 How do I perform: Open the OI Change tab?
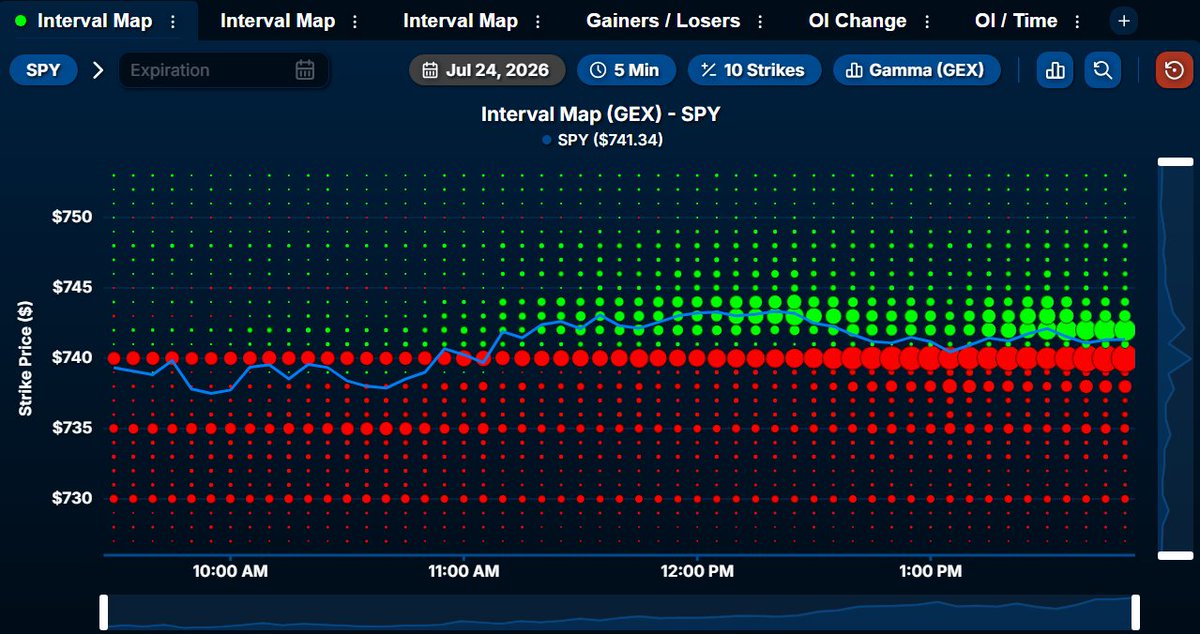(857, 21)
